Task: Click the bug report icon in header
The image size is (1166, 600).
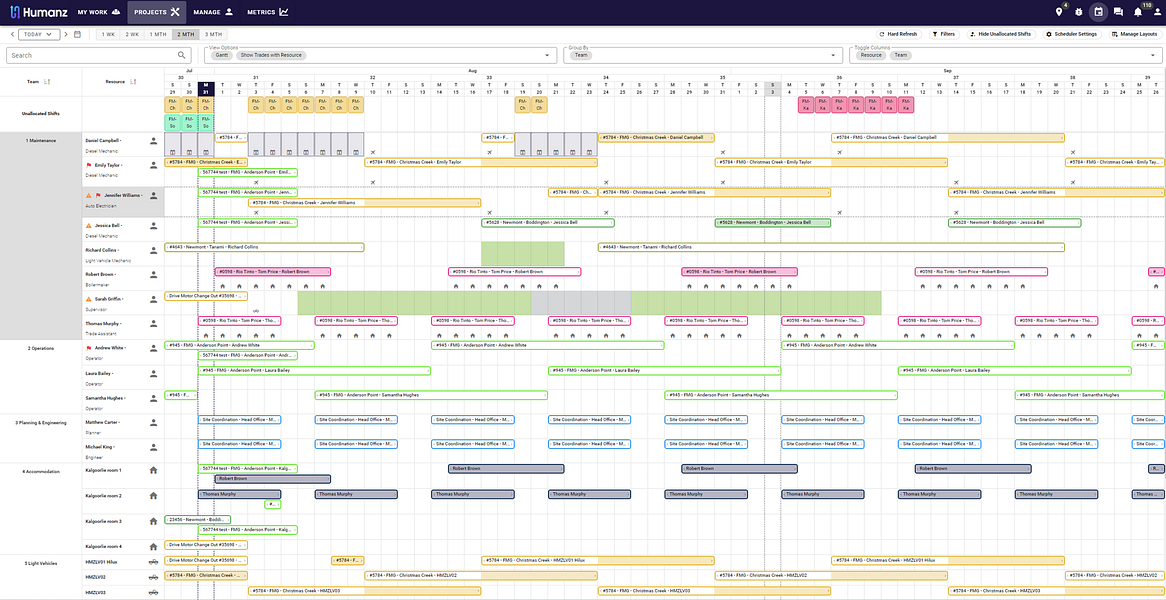Action: (x=1079, y=12)
